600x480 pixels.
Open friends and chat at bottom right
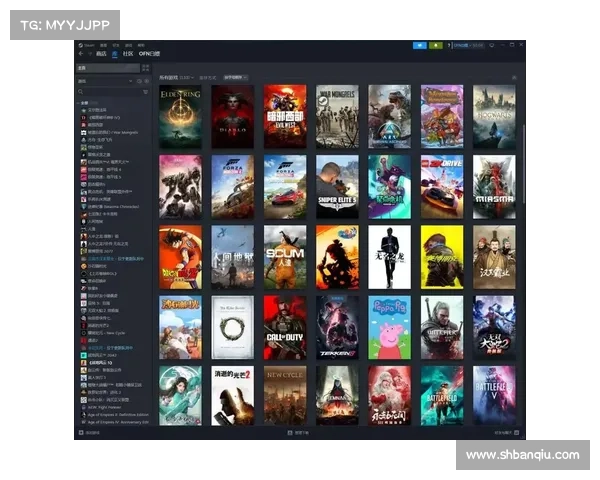coord(507,433)
